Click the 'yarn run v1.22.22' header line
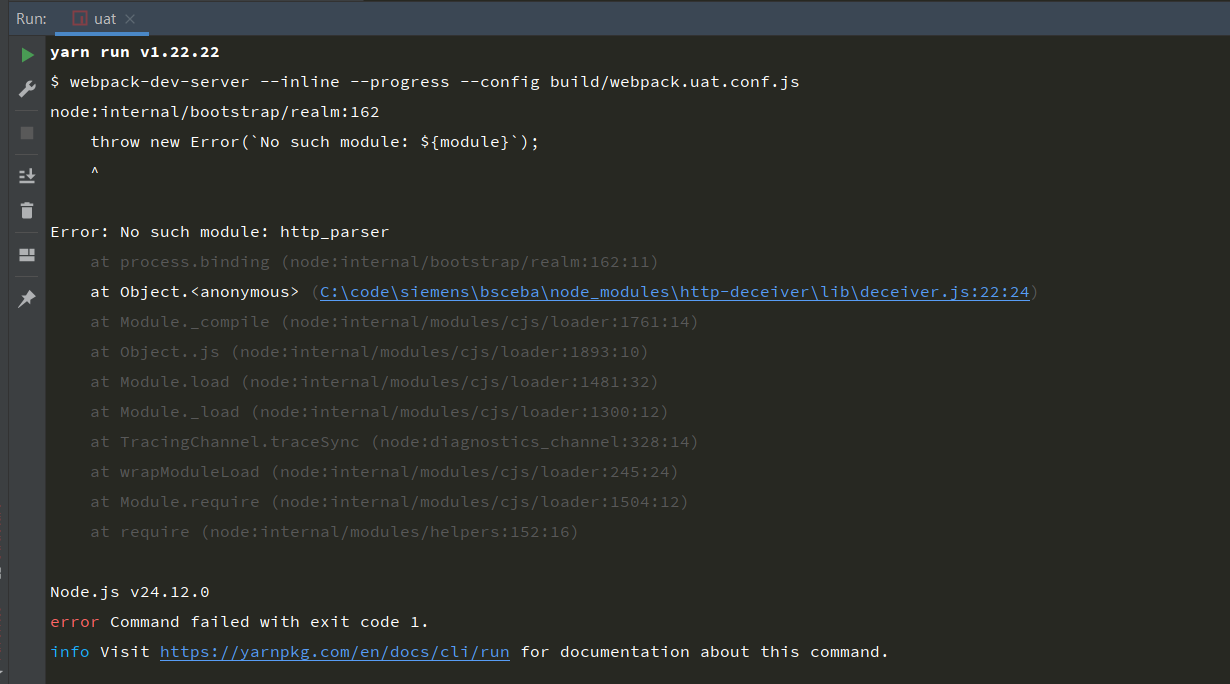 coord(134,52)
